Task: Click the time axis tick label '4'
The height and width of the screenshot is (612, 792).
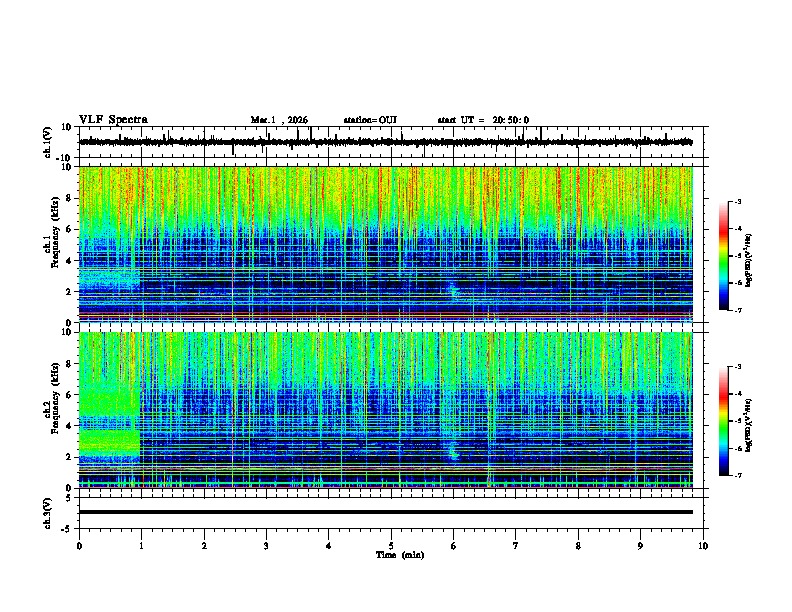Action: (329, 546)
